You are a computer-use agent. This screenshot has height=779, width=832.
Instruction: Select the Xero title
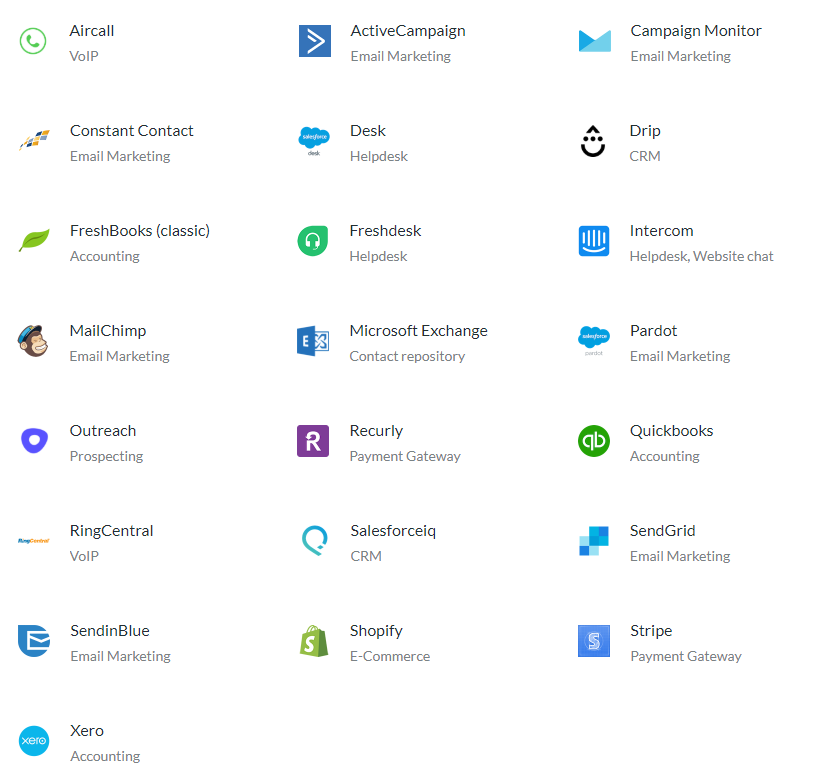coord(87,731)
